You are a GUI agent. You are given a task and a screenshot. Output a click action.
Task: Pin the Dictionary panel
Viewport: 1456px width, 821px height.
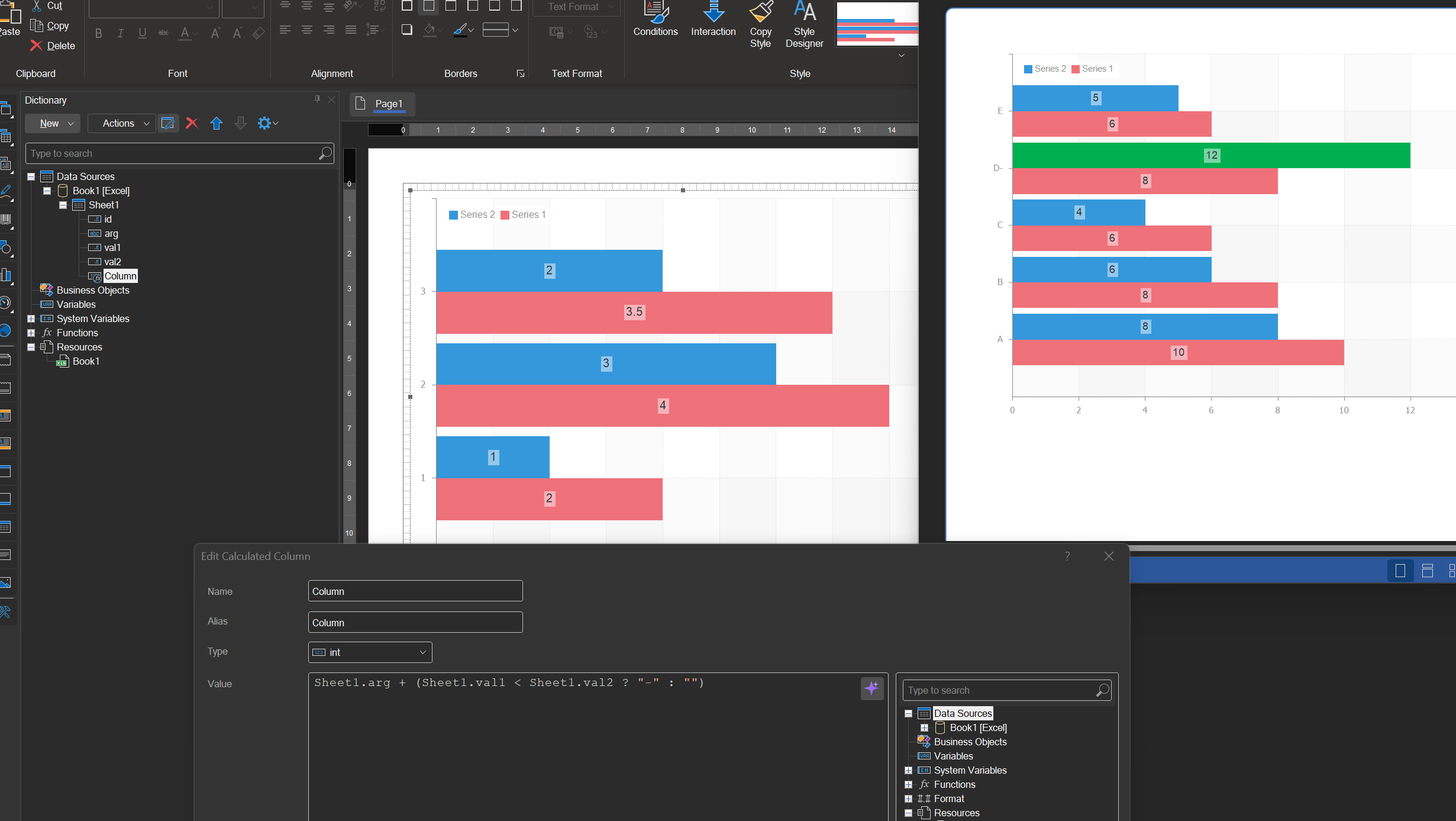[317, 99]
